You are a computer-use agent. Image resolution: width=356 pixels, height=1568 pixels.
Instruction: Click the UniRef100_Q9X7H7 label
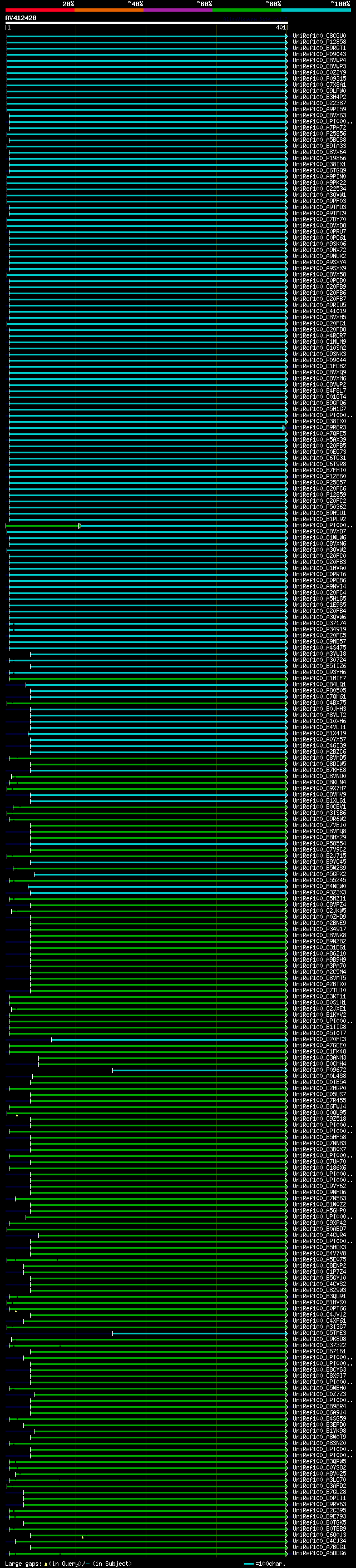click(x=319, y=788)
